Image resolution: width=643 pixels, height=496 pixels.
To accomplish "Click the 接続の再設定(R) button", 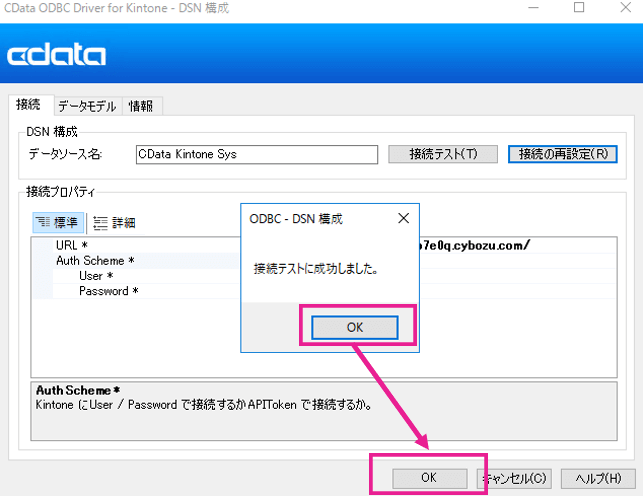I will click(563, 154).
